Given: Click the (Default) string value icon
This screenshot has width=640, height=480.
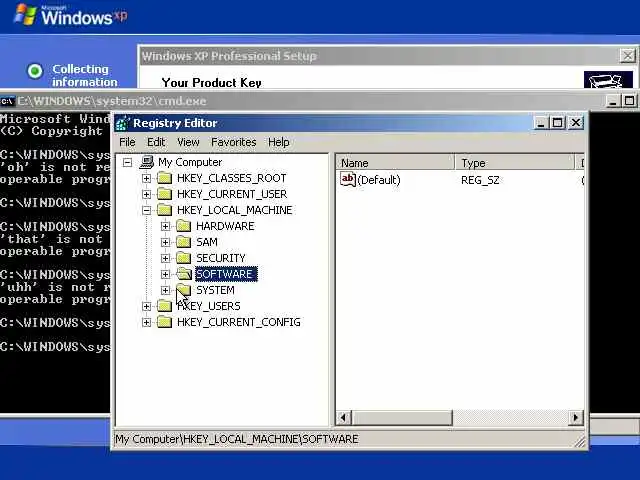Looking at the screenshot, I should coord(348,179).
